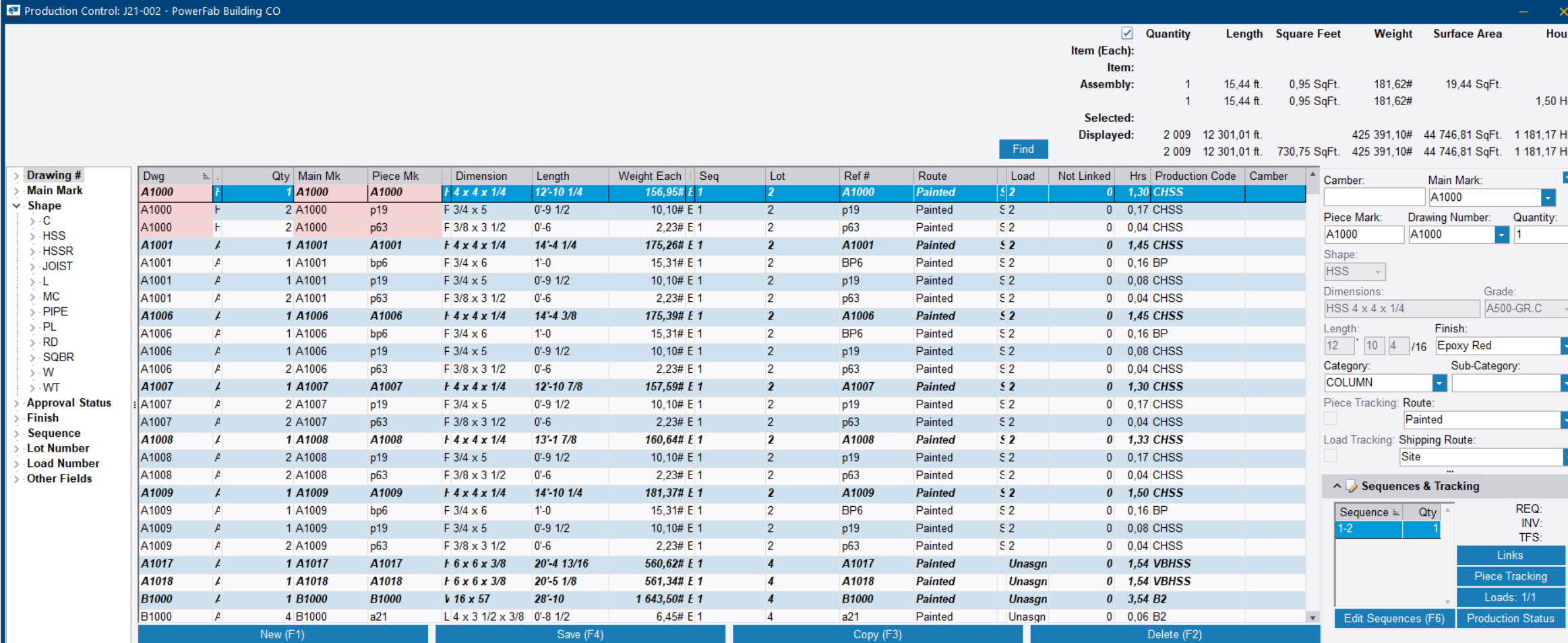Open the Category dropdown showing COLUMN

click(1439, 382)
